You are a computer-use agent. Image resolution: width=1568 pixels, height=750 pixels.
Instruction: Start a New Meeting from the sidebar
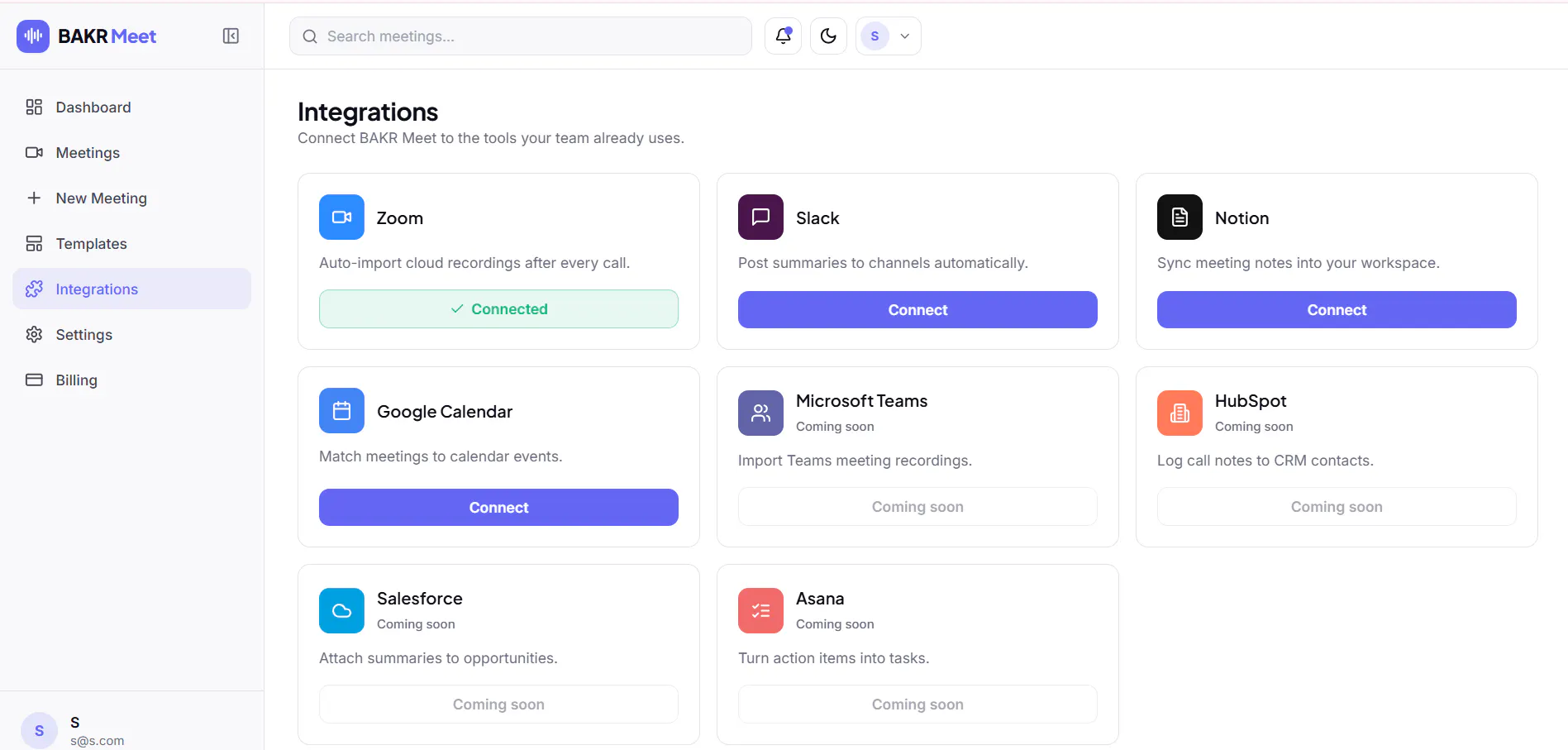pyautogui.click(x=132, y=198)
